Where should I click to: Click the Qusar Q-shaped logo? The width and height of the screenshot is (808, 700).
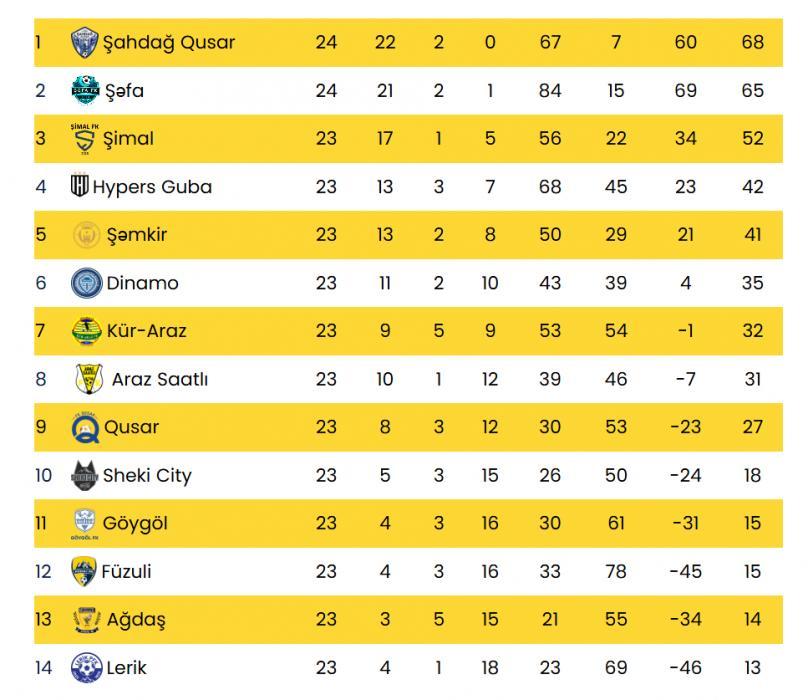pos(85,427)
